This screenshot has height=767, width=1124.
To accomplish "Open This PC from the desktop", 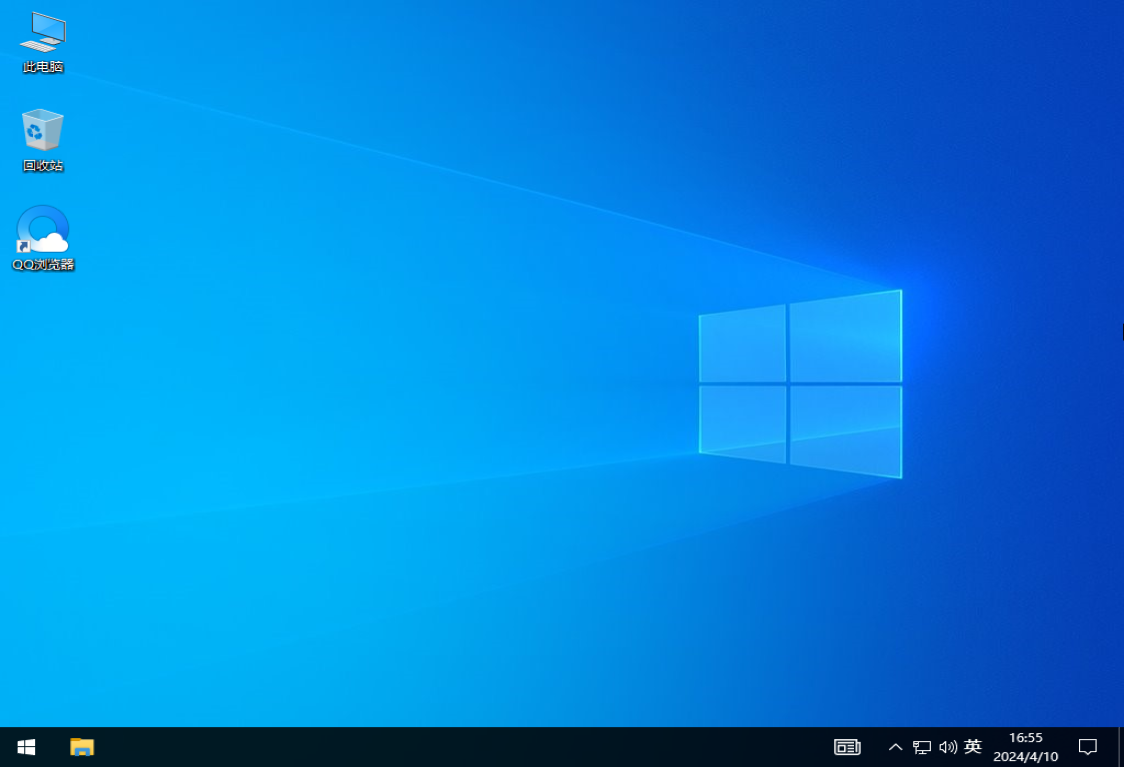I will pos(42,40).
